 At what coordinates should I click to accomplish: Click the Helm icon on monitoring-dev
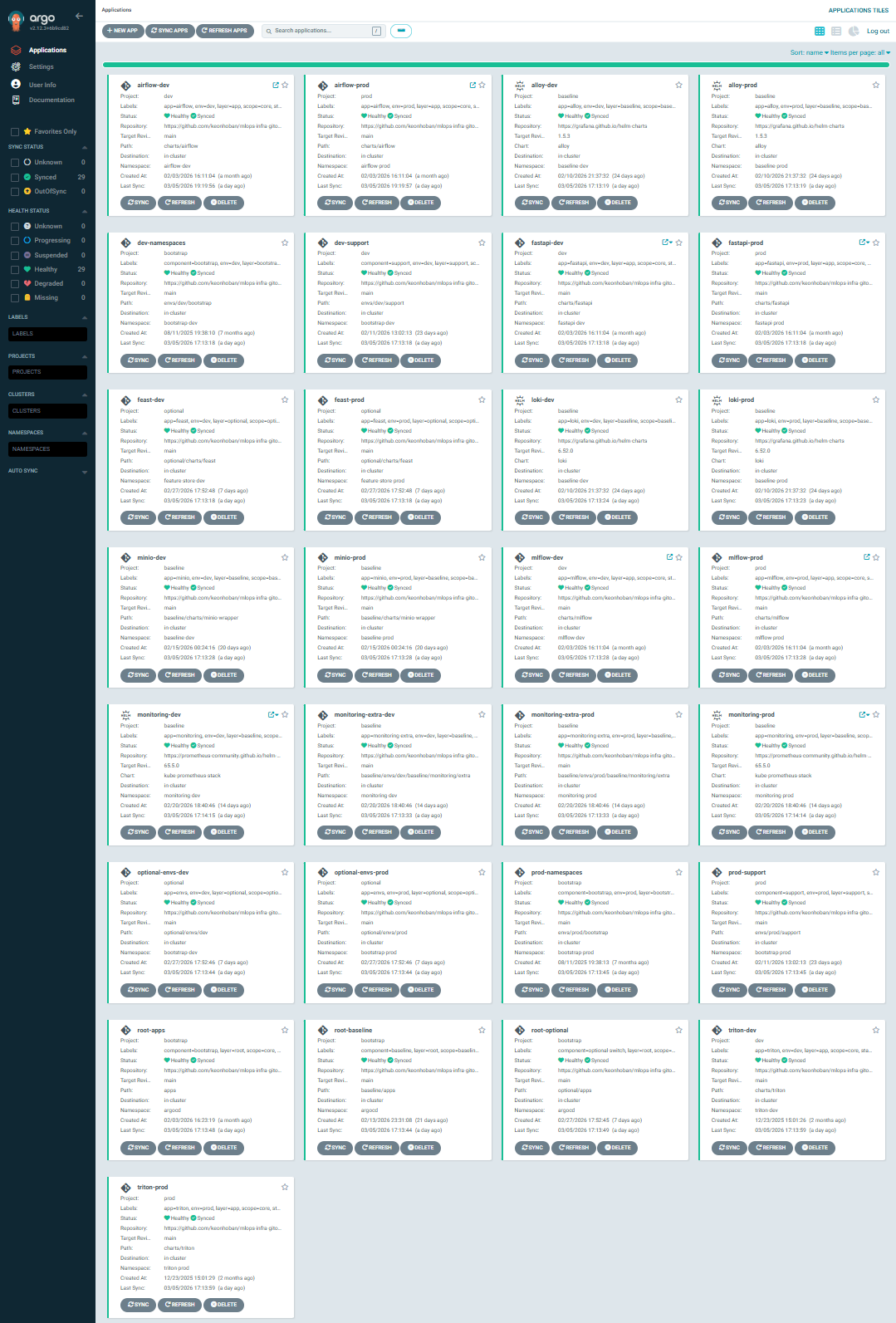(126, 715)
